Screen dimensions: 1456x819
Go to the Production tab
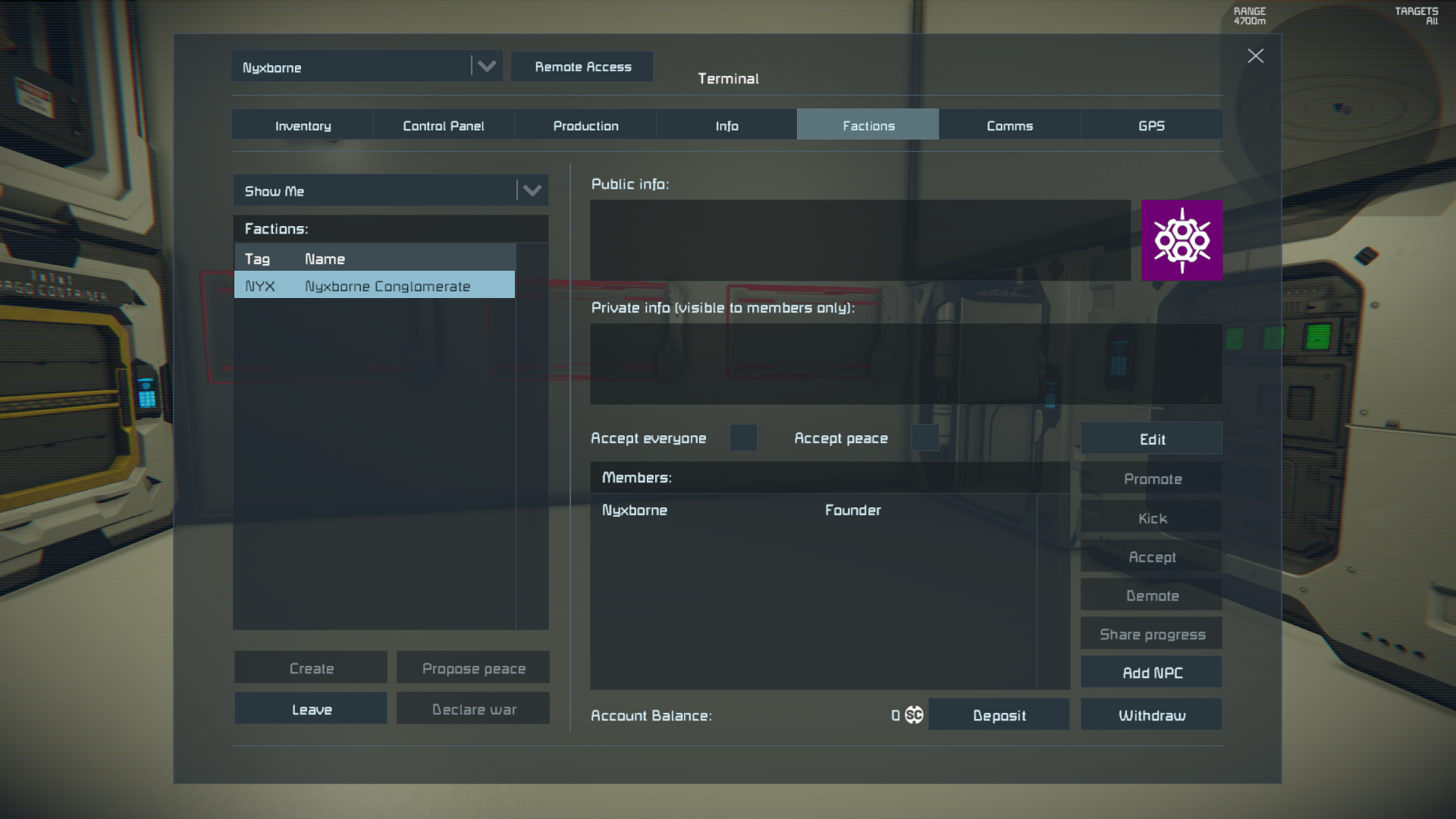(x=585, y=126)
